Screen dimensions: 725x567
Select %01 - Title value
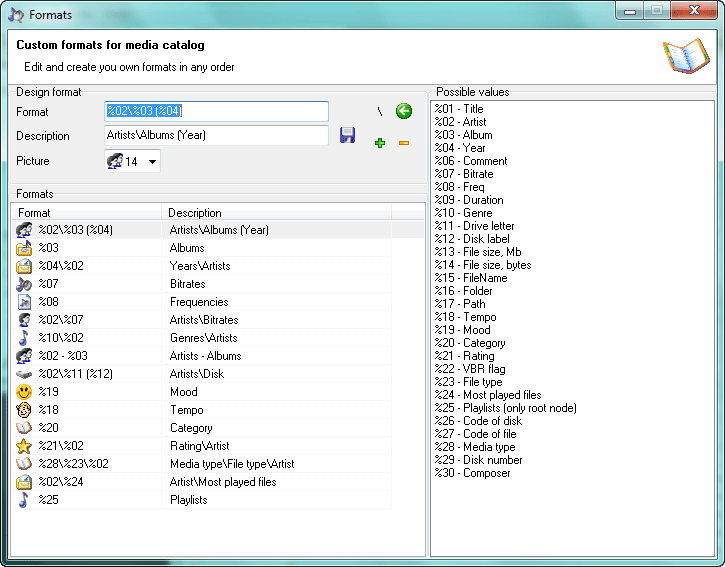459,109
